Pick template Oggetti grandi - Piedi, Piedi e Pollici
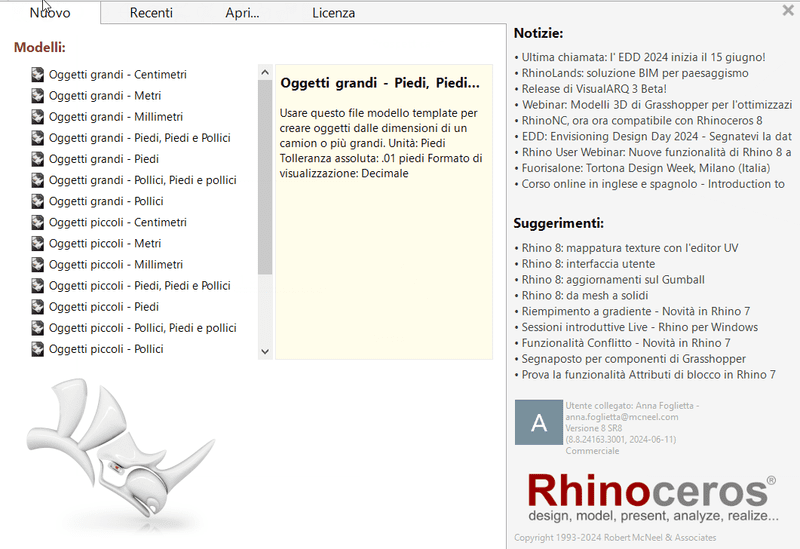The image size is (800, 549). (140, 138)
